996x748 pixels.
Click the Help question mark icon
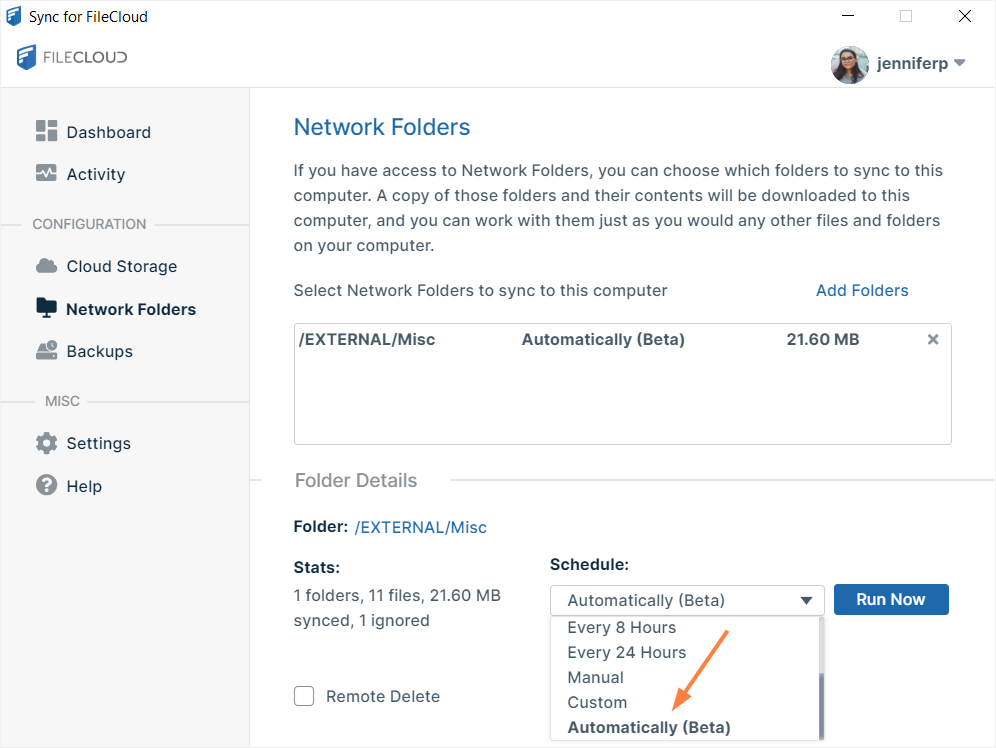click(x=46, y=485)
